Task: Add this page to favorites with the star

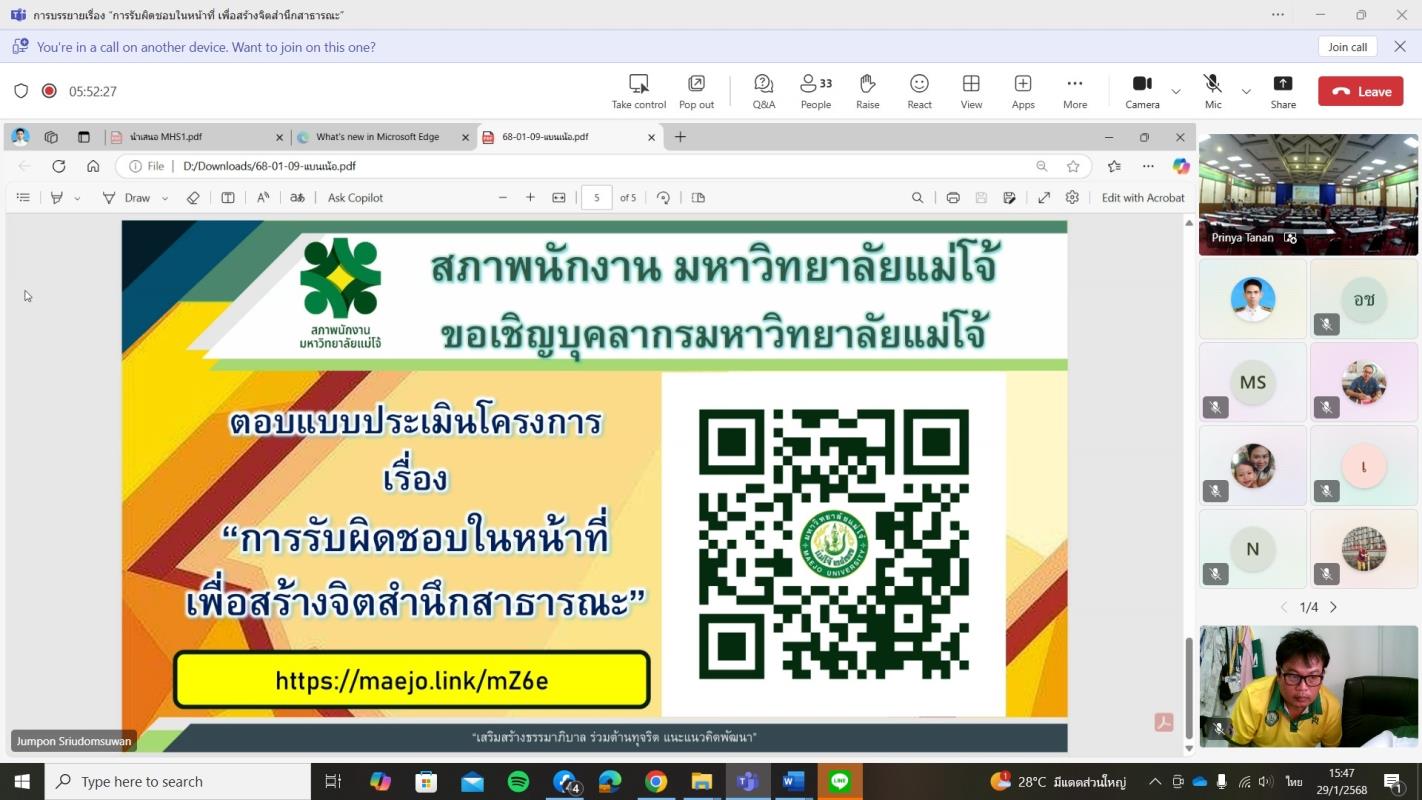Action: click(1073, 166)
